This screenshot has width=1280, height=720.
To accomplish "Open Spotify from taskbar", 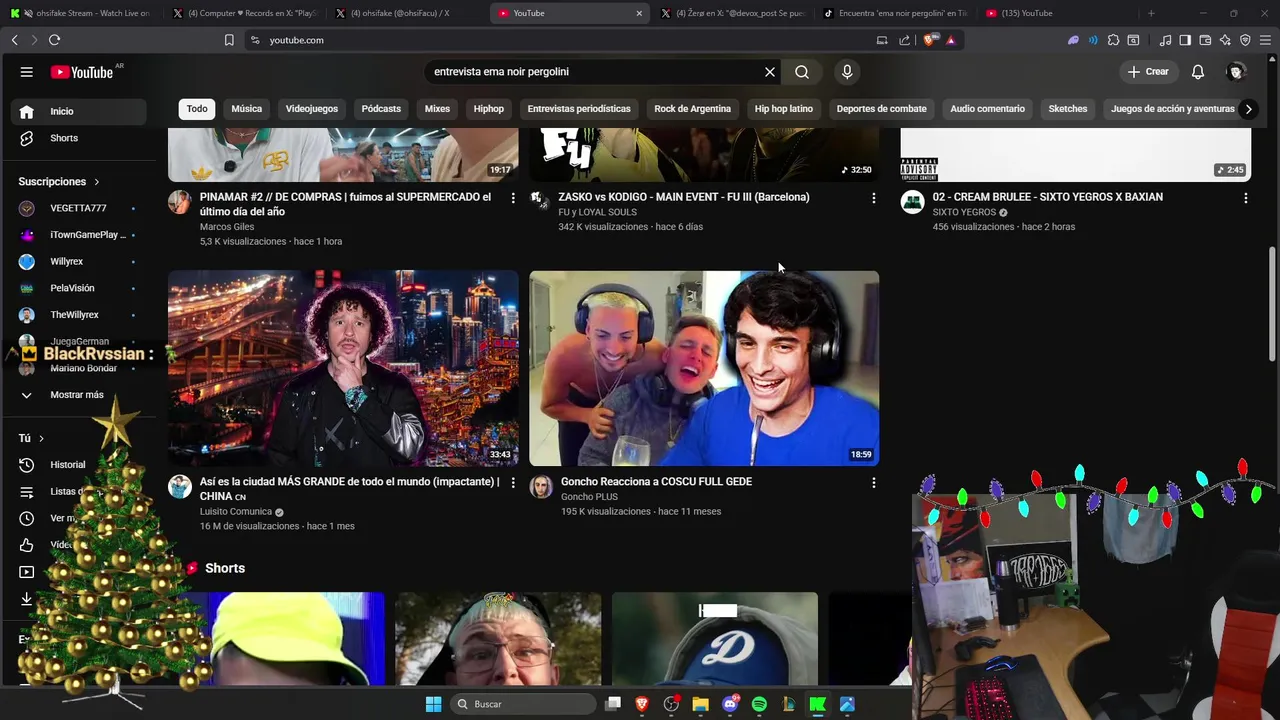I will [x=759, y=704].
